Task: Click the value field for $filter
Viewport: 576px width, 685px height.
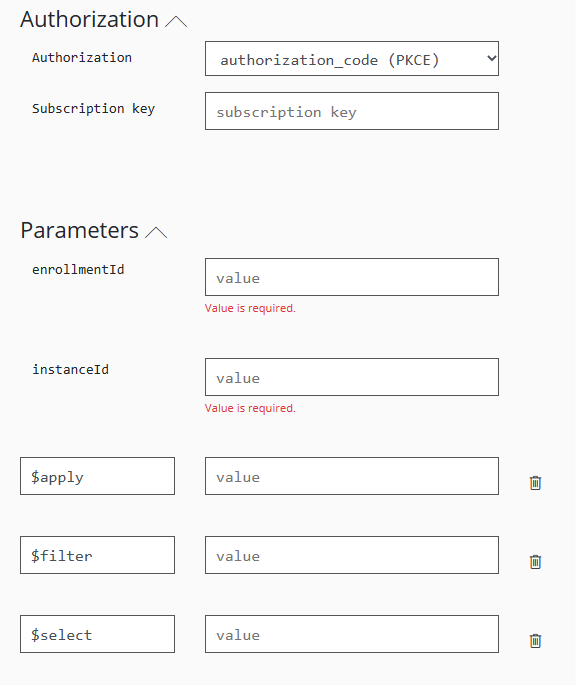Action: (352, 555)
